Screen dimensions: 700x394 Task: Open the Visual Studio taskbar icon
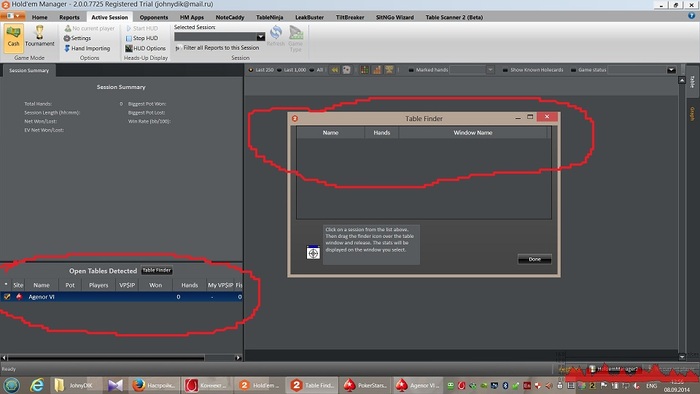(115, 385)
